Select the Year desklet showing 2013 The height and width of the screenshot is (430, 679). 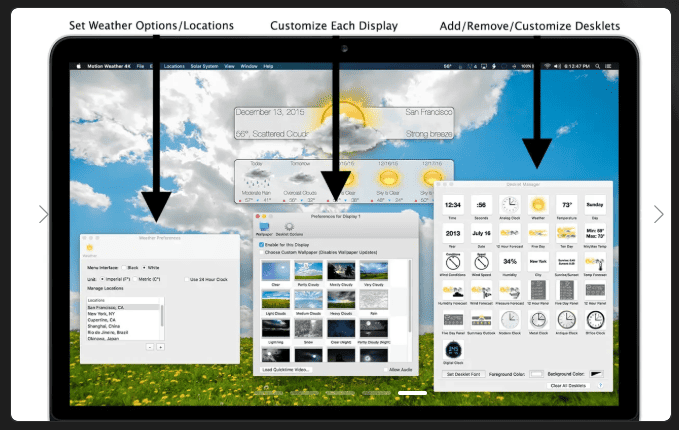tap(453, 233)
